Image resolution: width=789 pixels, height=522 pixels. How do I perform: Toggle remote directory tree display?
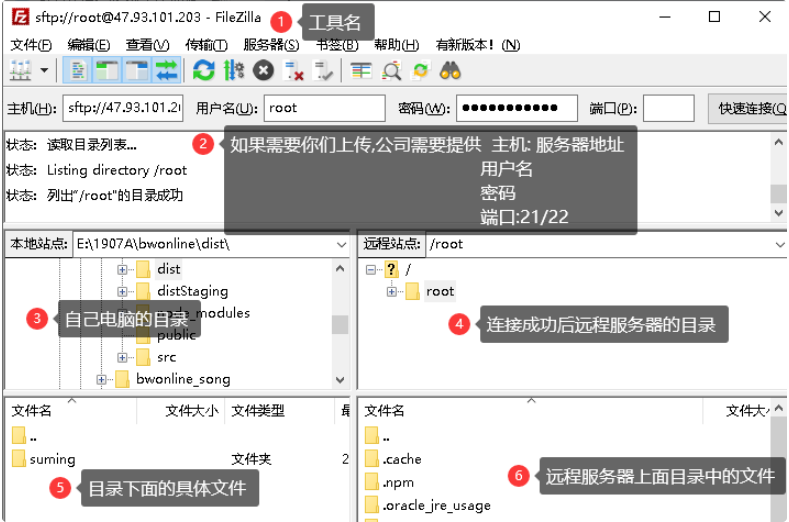[136, 71]
